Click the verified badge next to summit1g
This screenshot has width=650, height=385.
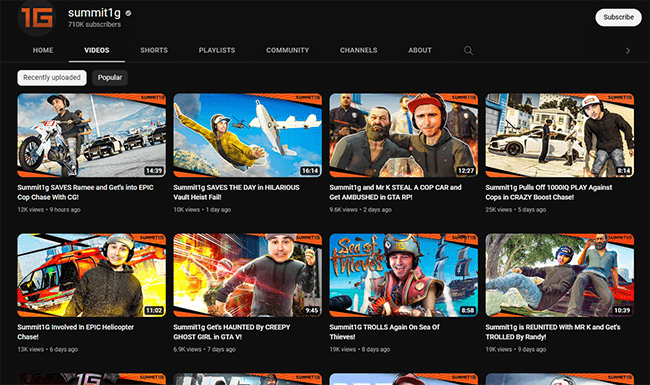tap(128, 13)
